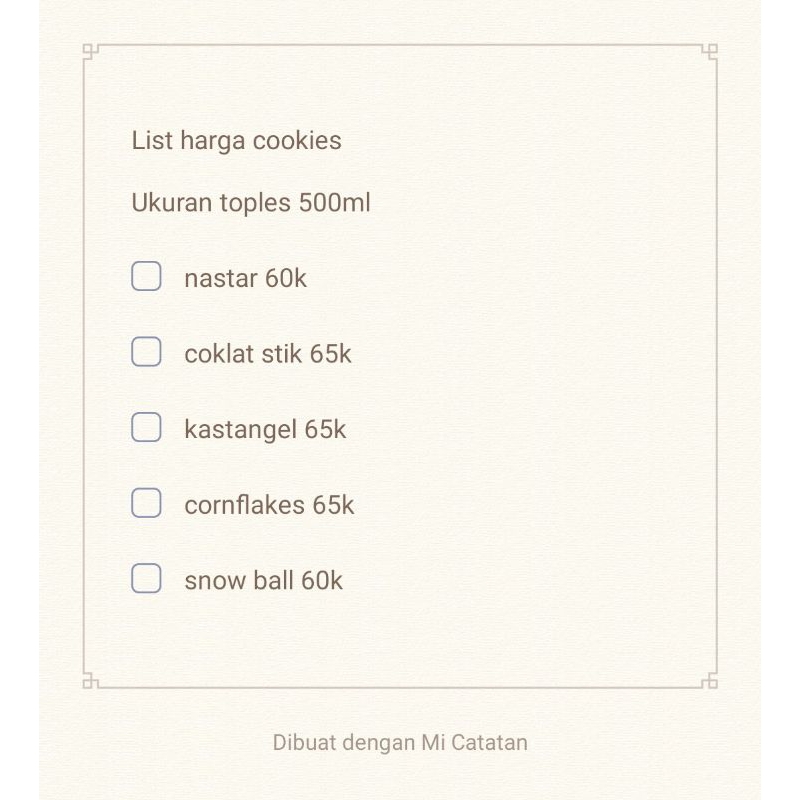Click the top border line of note frame

tap(400, 45)
